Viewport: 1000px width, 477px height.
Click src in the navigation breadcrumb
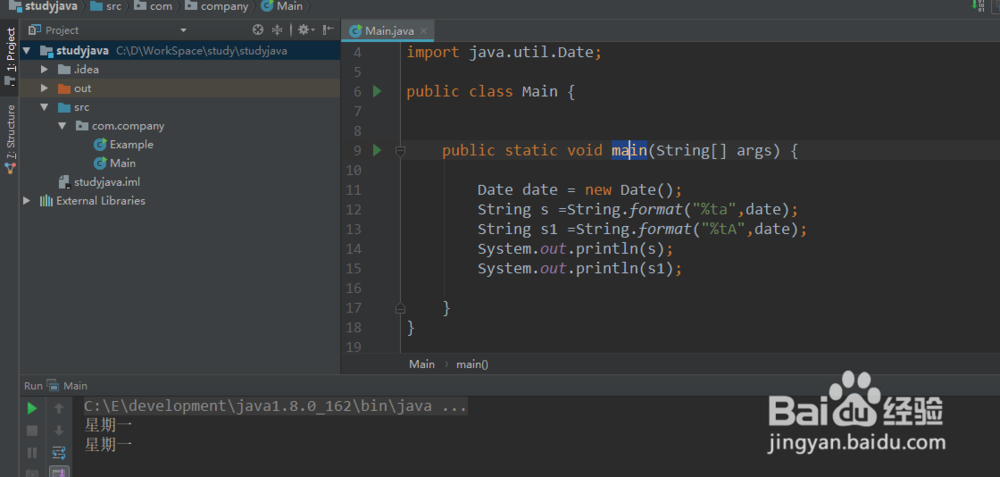[x=114, y=6]
